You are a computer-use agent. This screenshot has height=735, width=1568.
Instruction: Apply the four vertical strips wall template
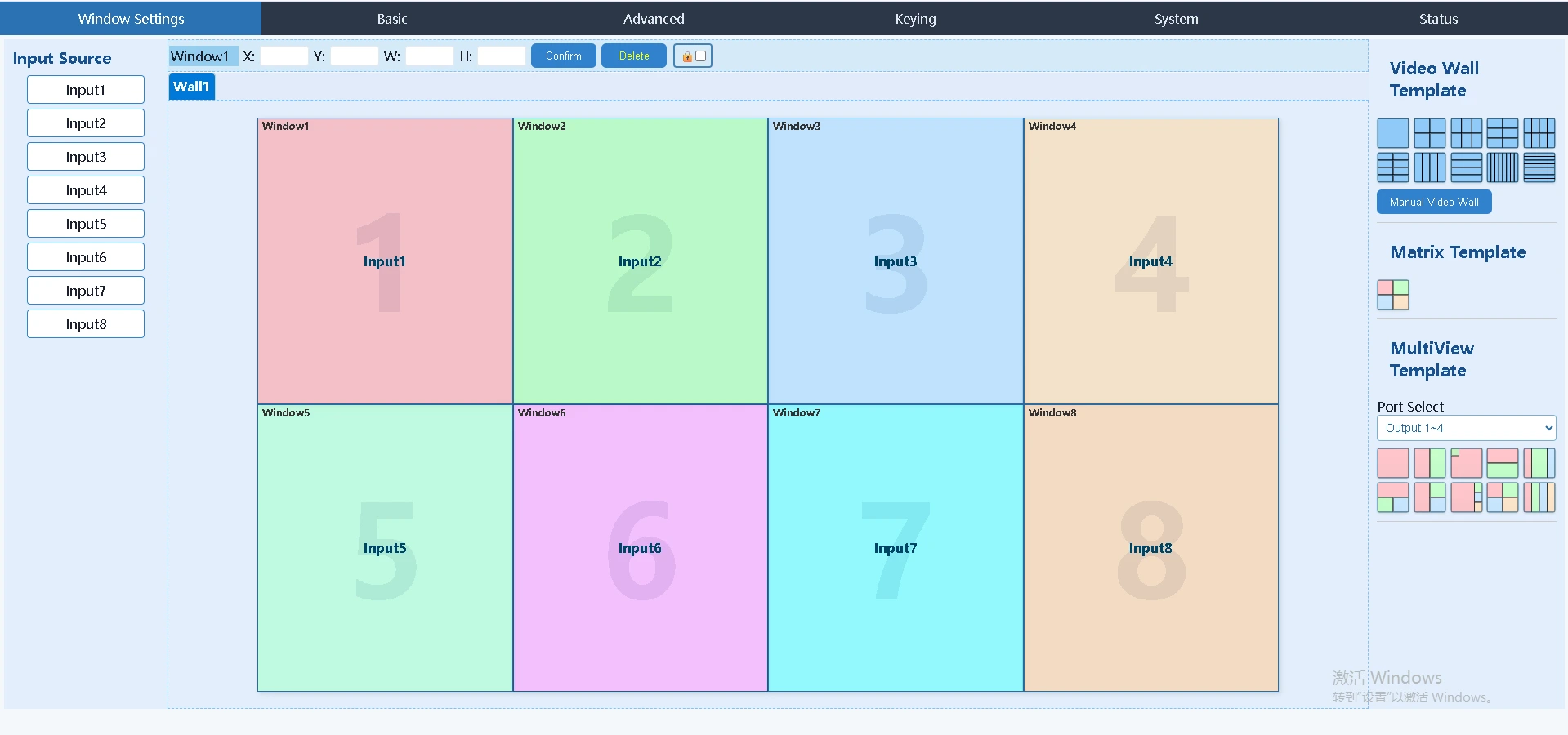pyautogui.click(x=1430, y=167)
